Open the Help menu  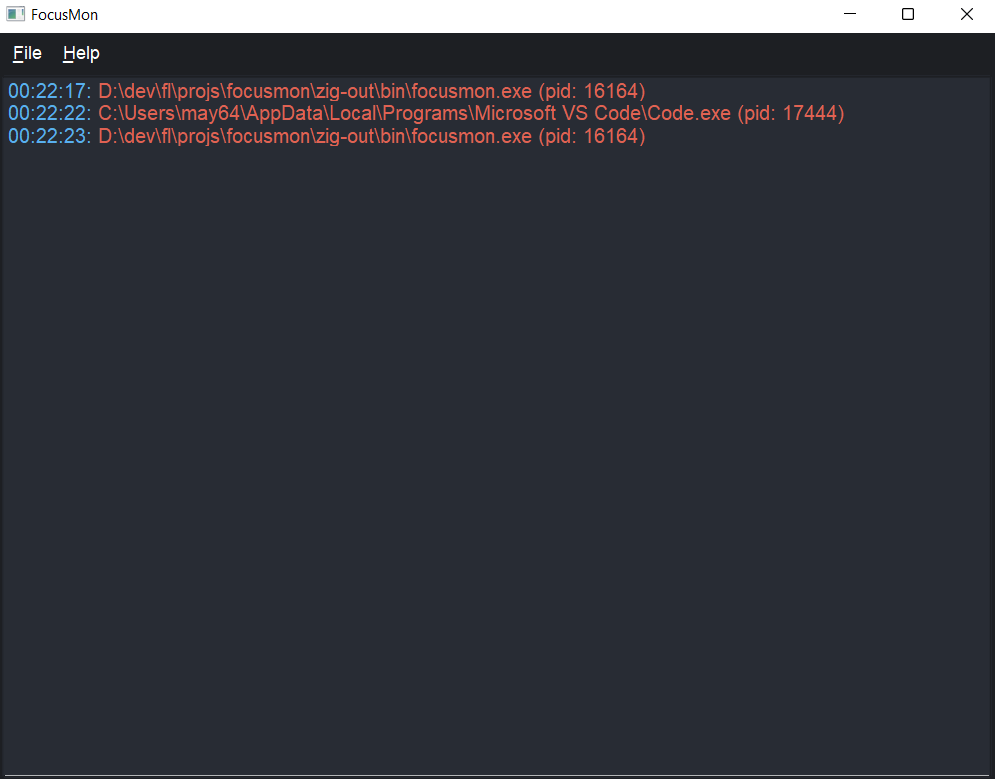81,53
